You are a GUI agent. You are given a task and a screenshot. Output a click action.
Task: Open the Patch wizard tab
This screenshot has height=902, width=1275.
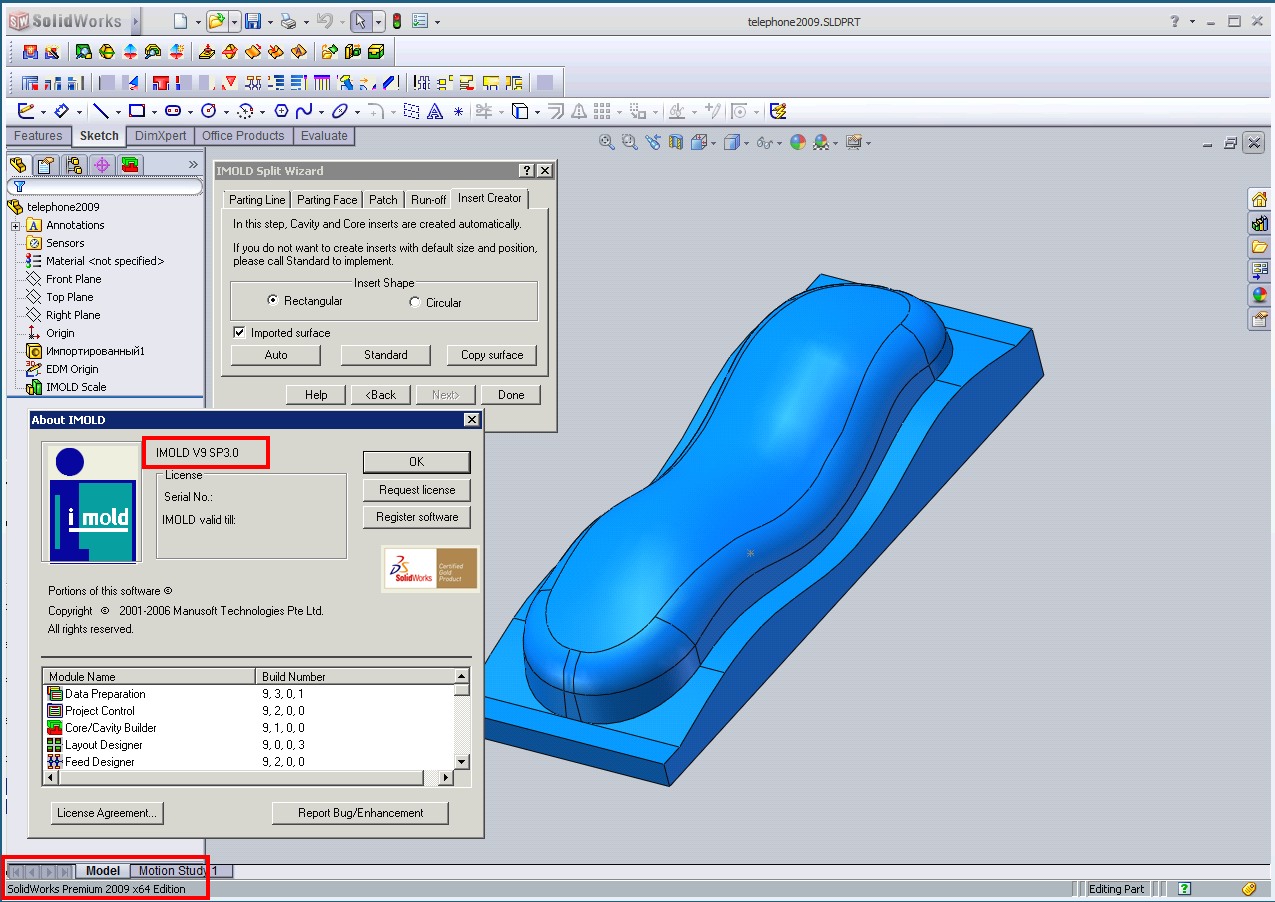[x=383, y=200]
